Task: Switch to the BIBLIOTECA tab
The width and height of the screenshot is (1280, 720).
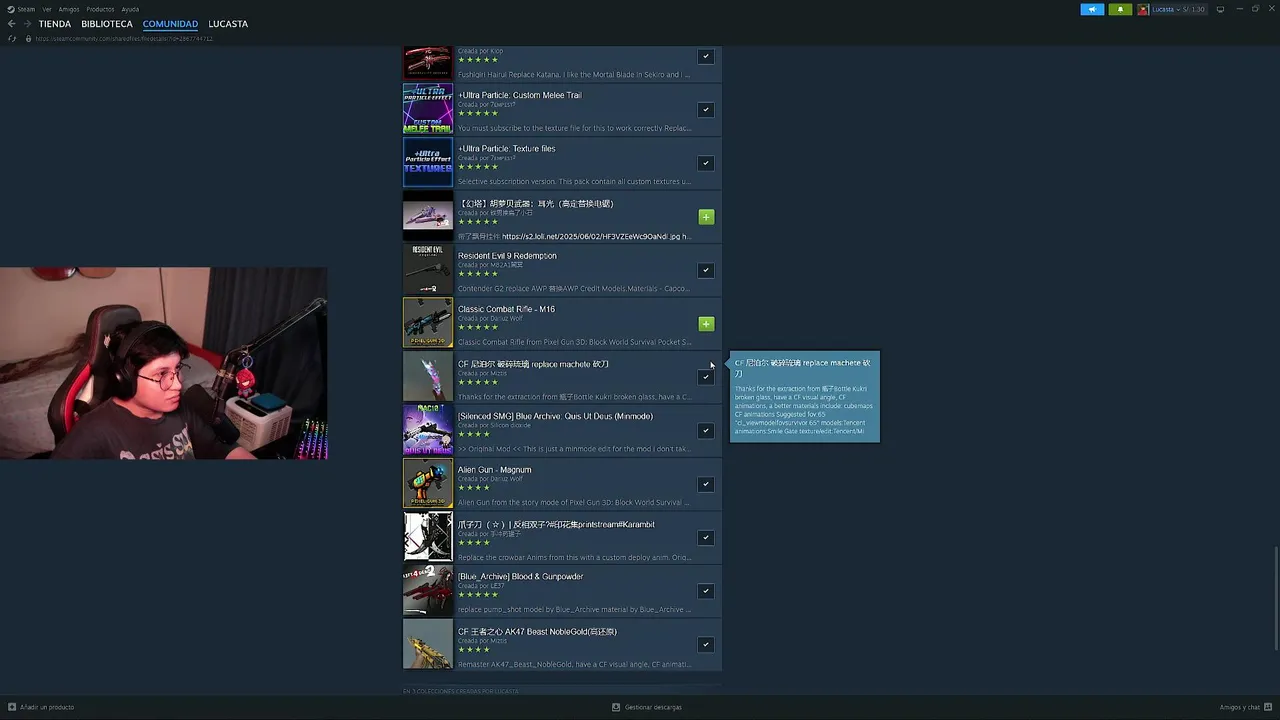Action: 107,24
